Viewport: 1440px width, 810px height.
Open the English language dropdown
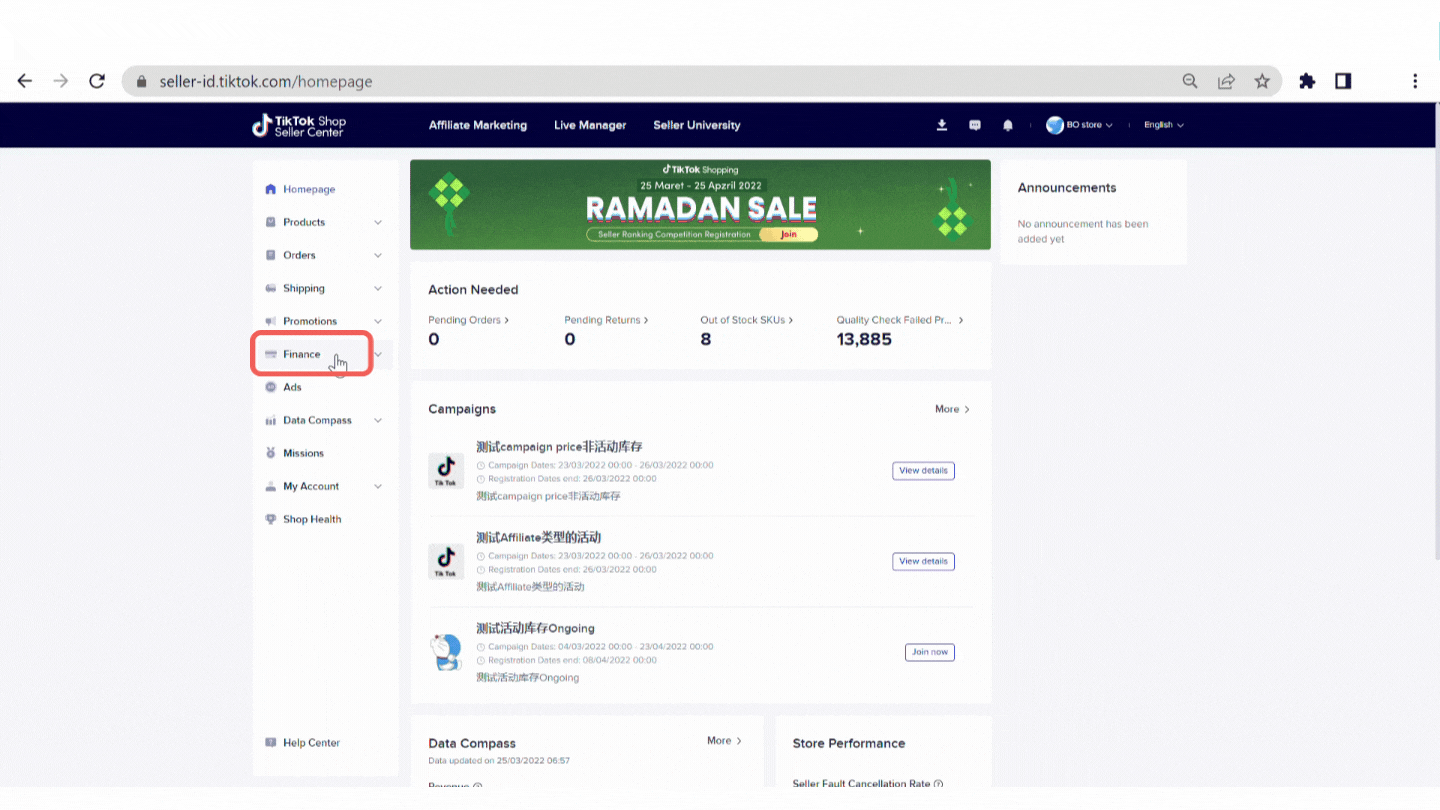click(x=1163, y=125)
